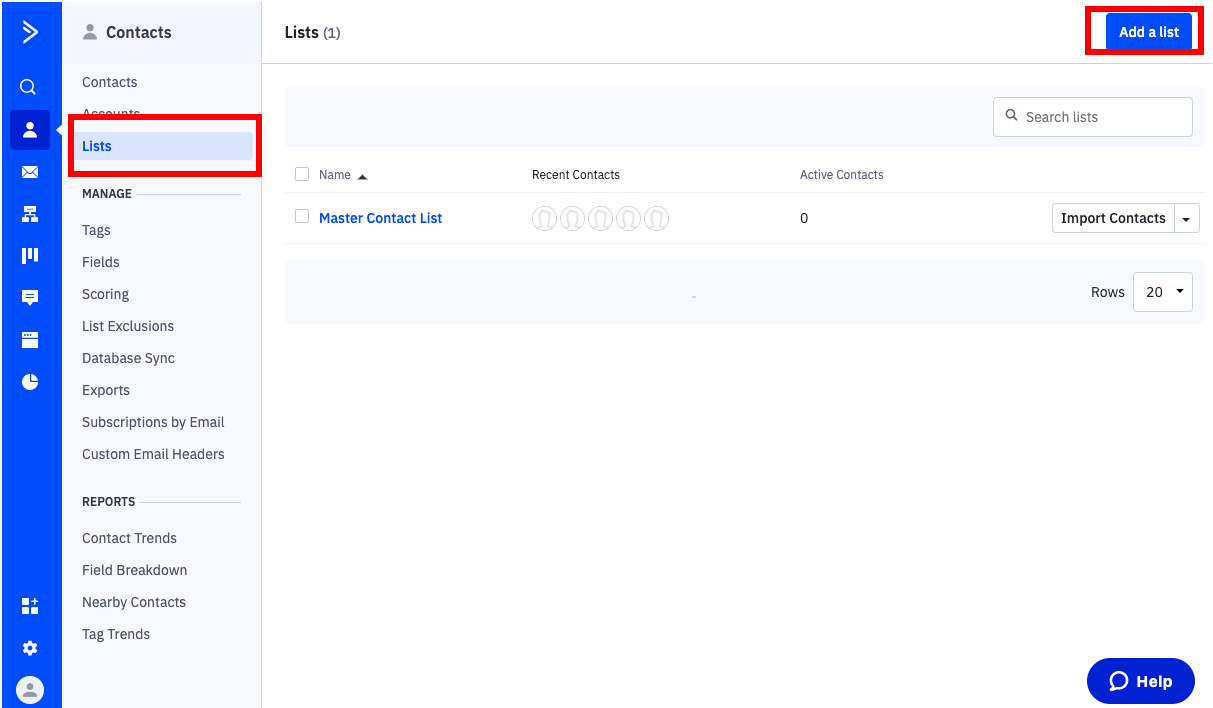This screenshot has height=708, width=1213.
Task: Open the Deals pipeline icon
Action: (x=30, y=256)
